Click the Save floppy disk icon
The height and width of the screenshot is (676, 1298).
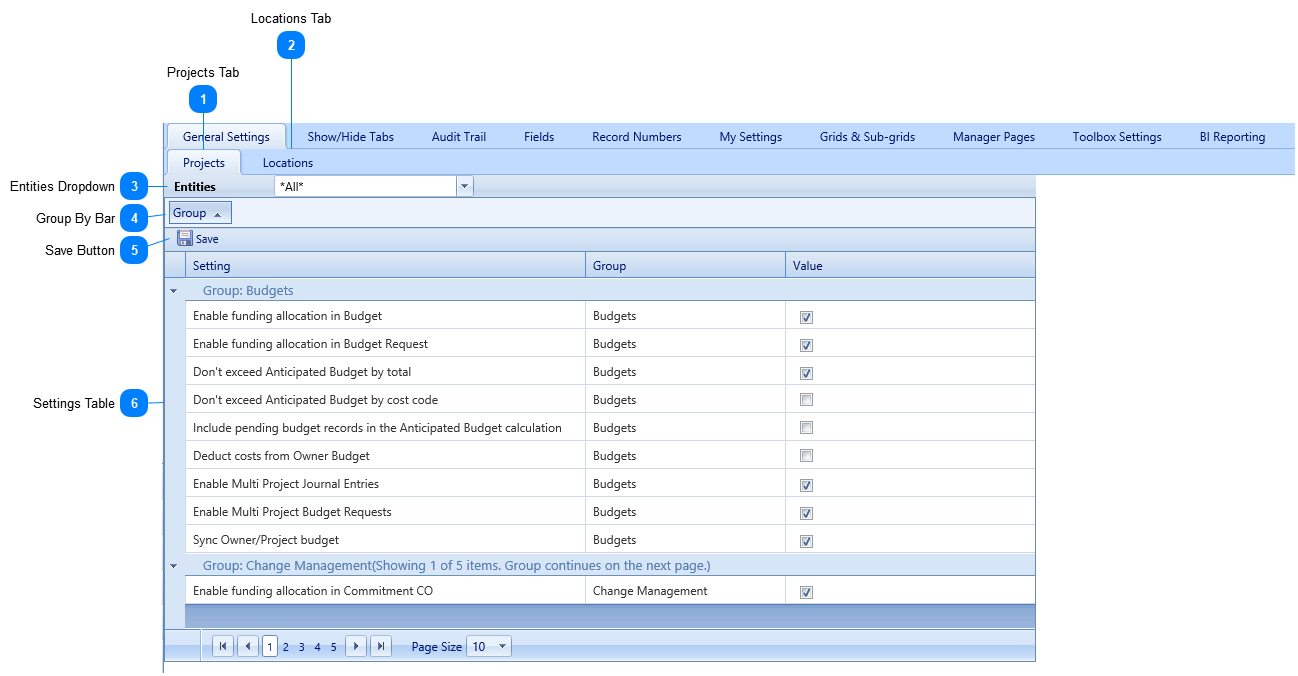(185, 238)
